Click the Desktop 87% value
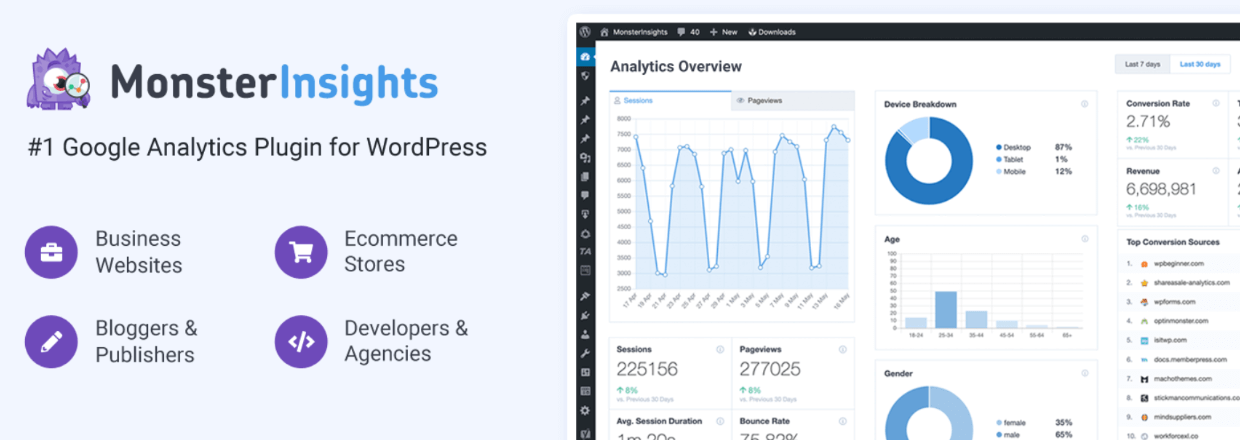1240x440 pixels. pyautogui.click(x=1062, y=147)
